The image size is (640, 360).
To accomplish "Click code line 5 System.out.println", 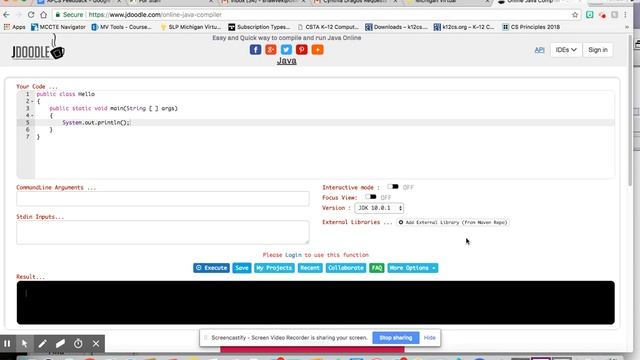I will pyautogui.click(x=96, y=122).
